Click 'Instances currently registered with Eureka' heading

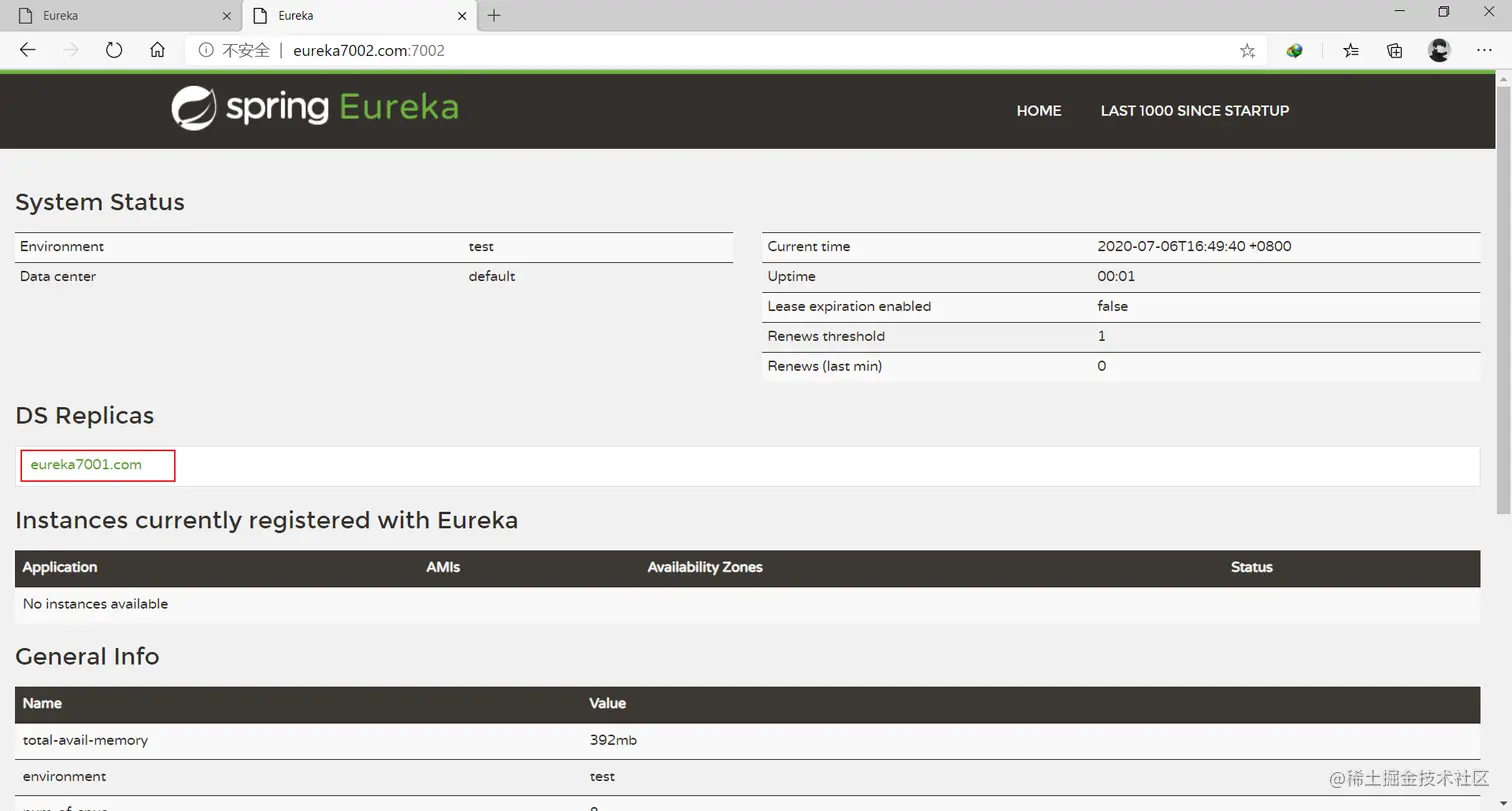pos(267,520)
